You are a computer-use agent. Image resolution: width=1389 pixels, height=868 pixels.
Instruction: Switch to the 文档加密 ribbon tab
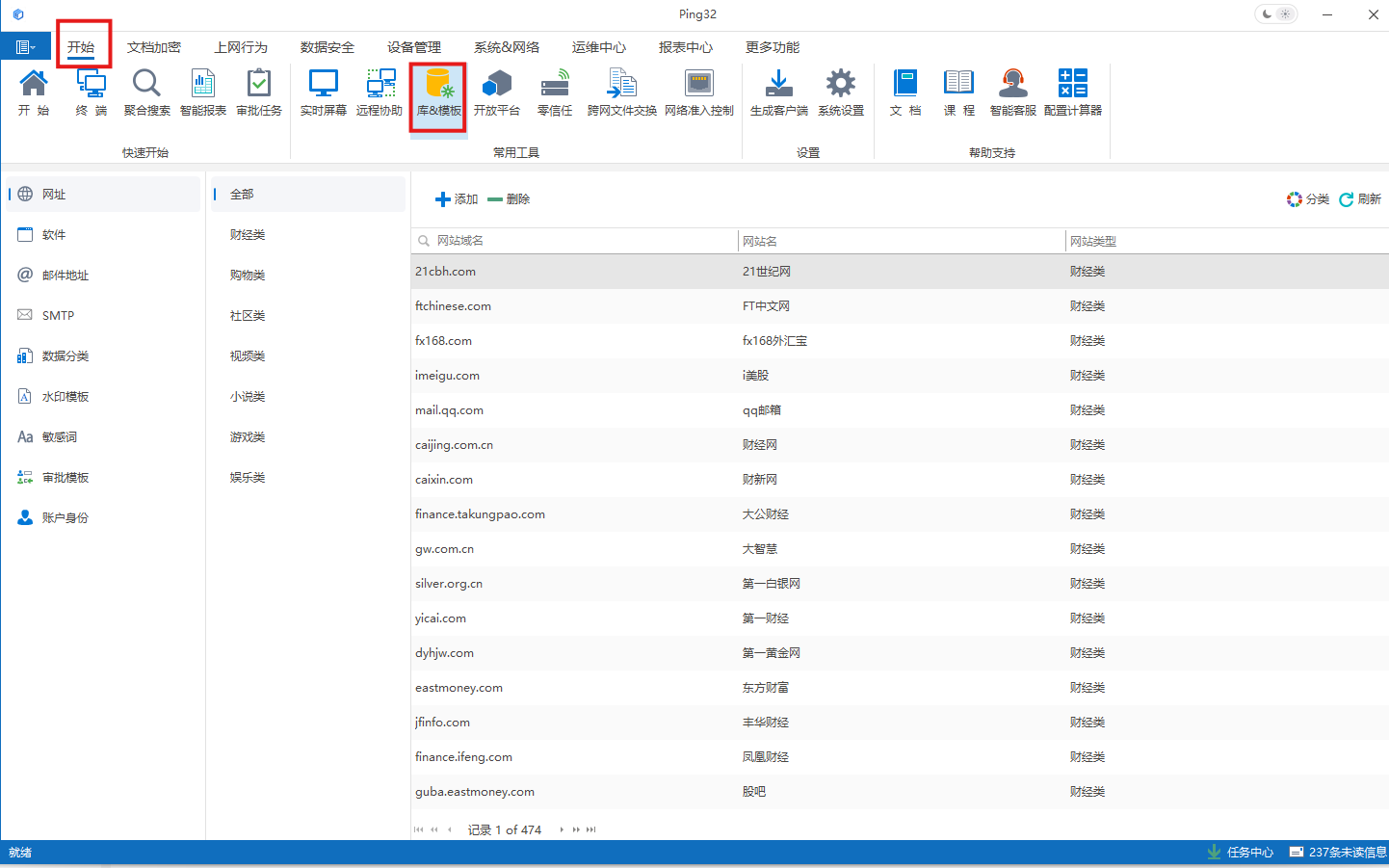[x=154, y=47]
